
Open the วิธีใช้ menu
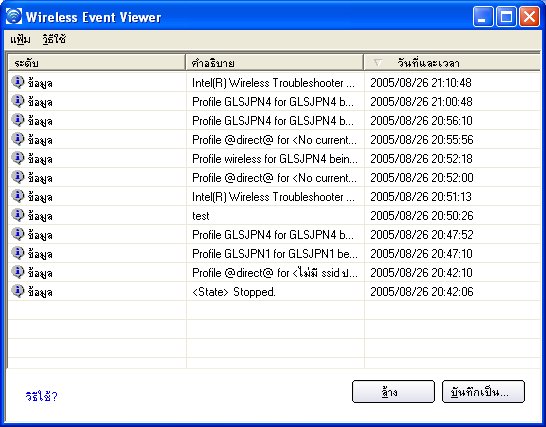54,39
